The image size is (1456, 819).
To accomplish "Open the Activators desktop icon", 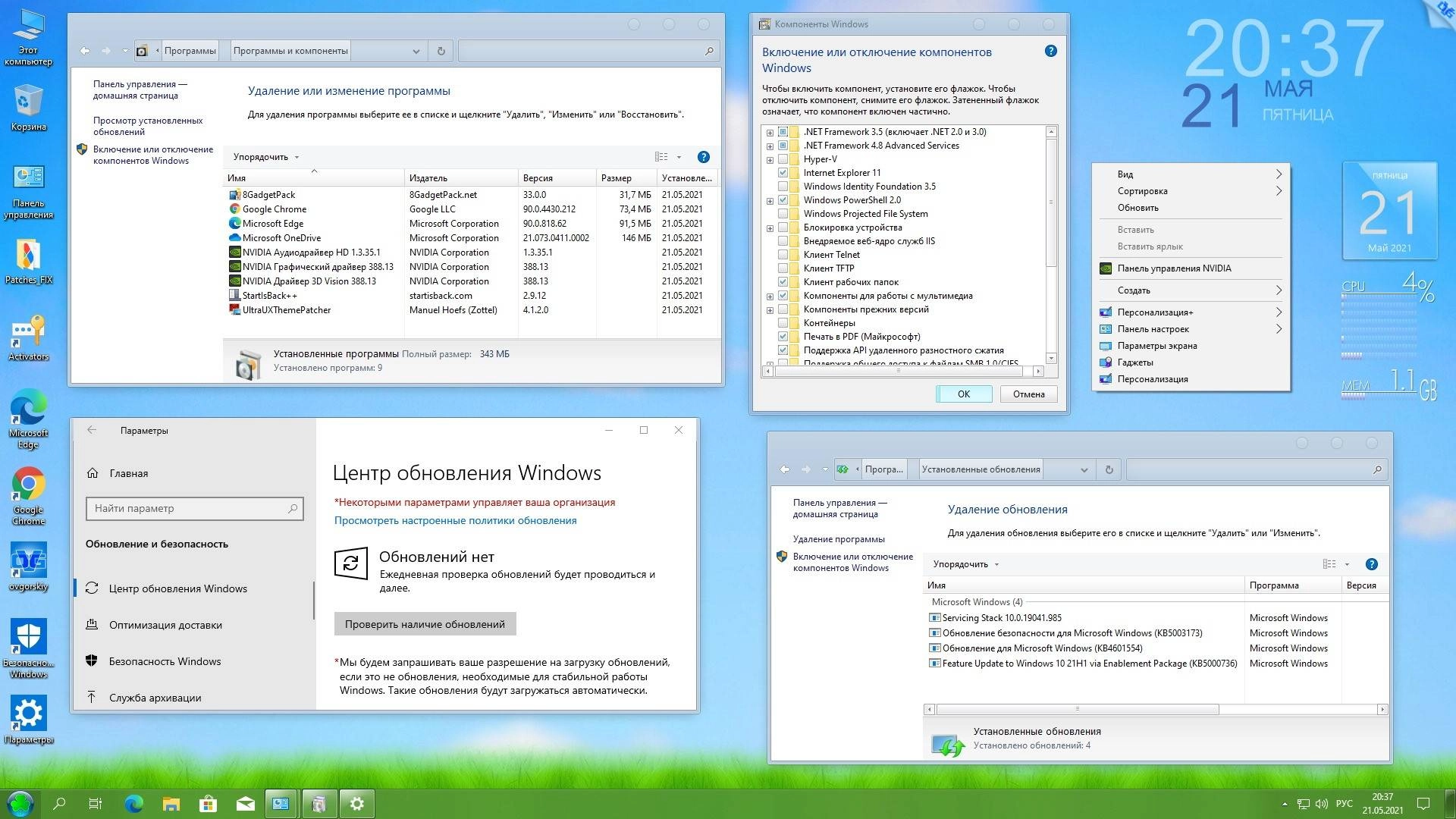I will [28, 338].
